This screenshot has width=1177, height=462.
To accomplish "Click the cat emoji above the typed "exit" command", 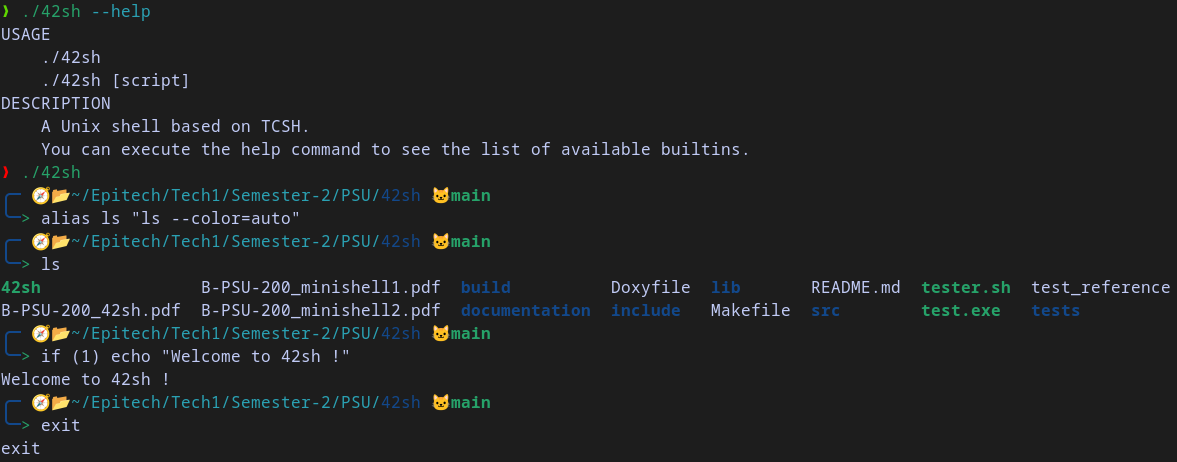I will click(441, 403).
